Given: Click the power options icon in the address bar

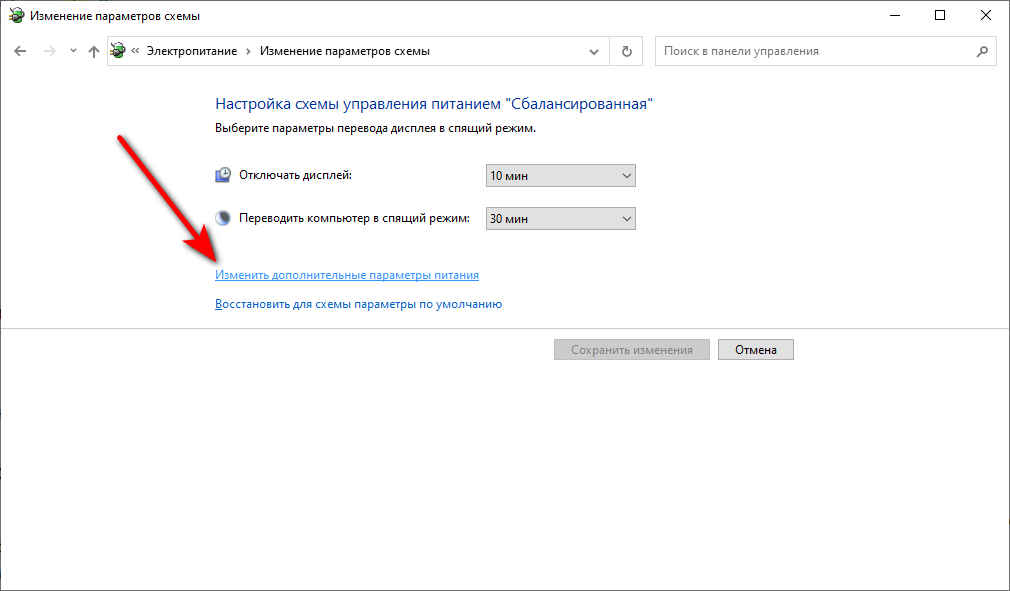Looking at the screenshot, I should point(118,51).
